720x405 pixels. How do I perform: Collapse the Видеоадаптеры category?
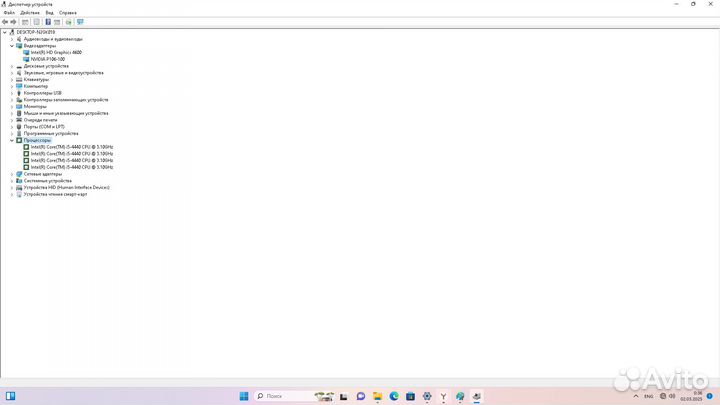click(x=12, y=45)
